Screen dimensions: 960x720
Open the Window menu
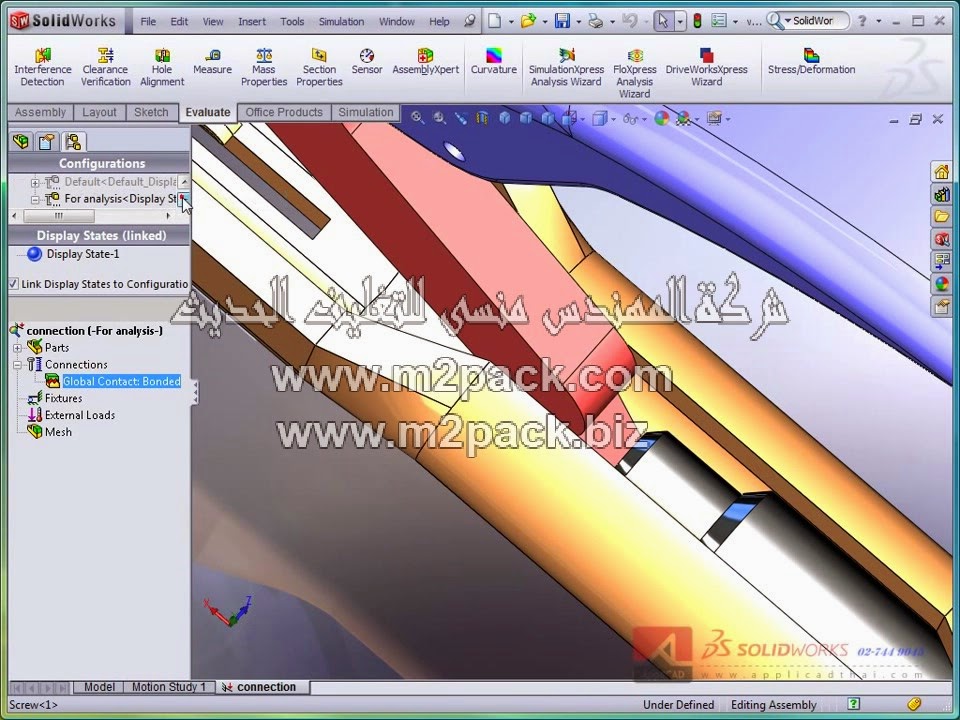pos(397,21)
